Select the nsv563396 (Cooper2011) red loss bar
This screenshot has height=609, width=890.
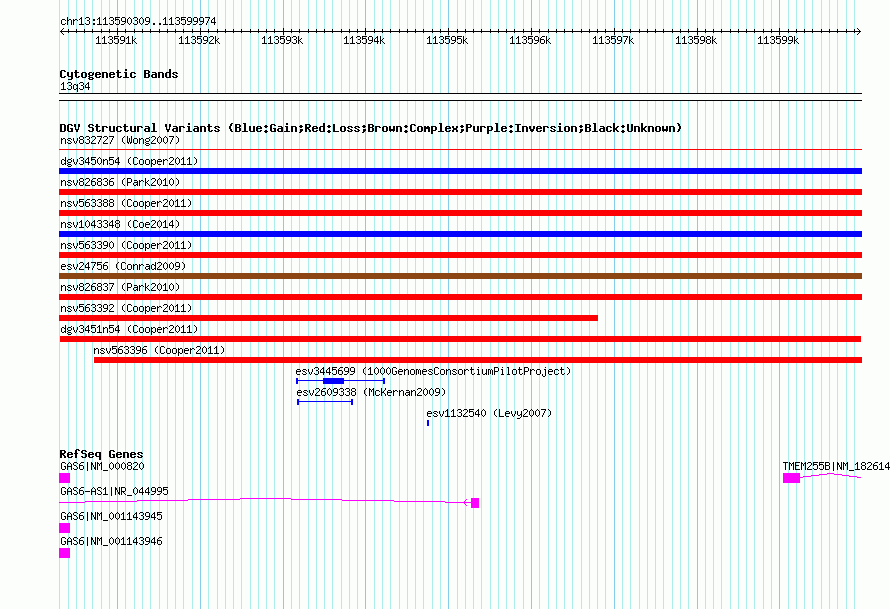[478, 360]
